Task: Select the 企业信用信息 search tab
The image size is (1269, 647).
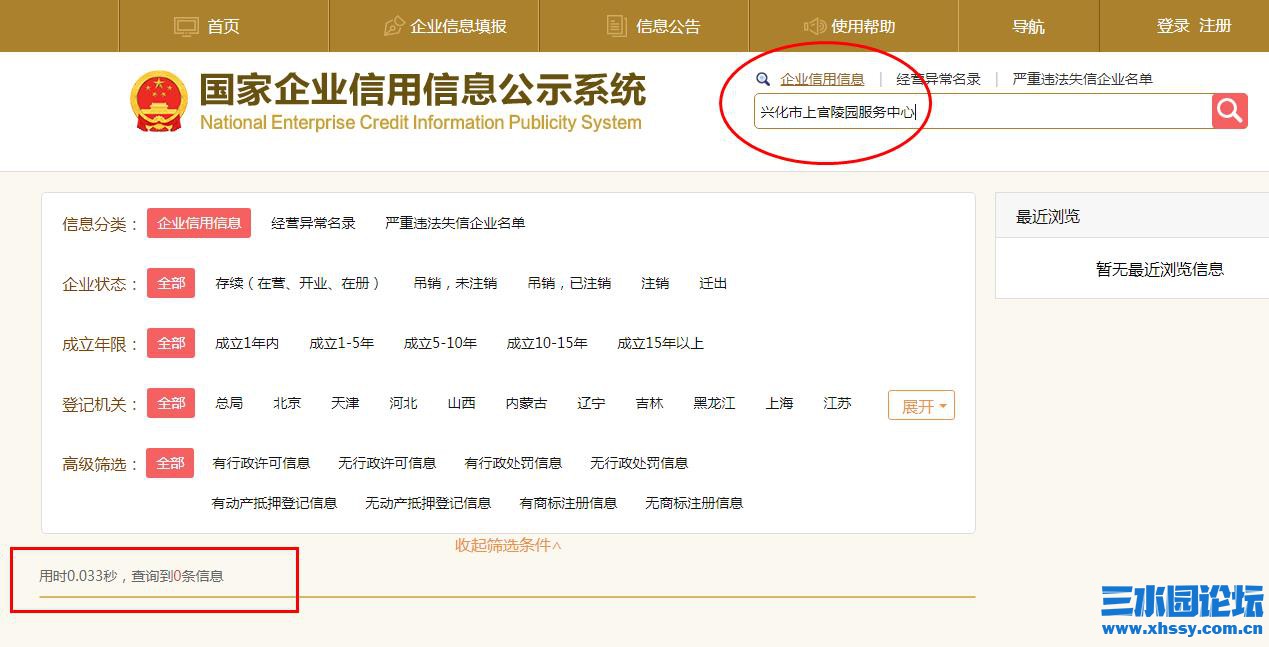Action: [822, 79]
